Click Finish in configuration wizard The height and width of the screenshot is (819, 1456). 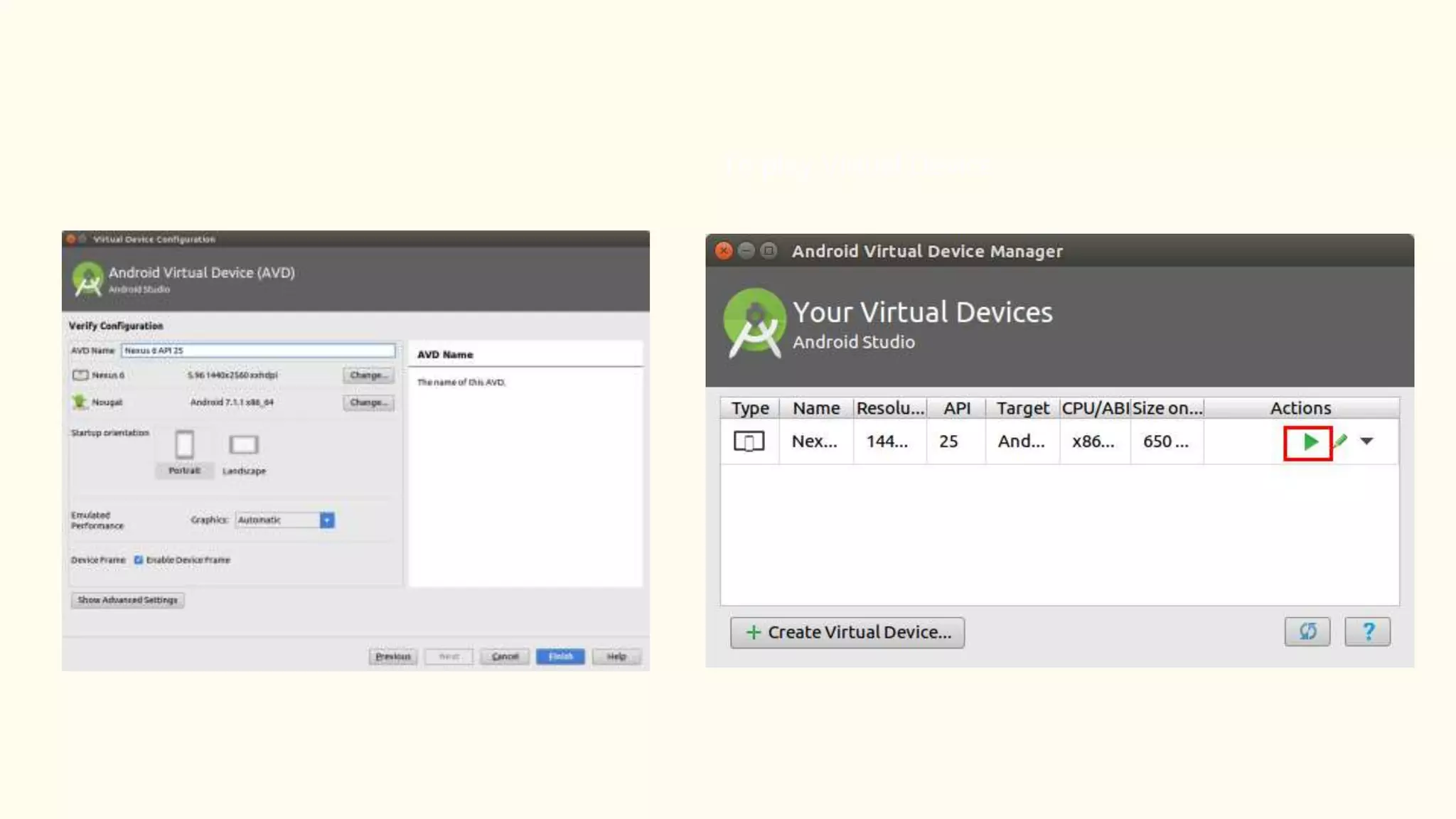560,656
